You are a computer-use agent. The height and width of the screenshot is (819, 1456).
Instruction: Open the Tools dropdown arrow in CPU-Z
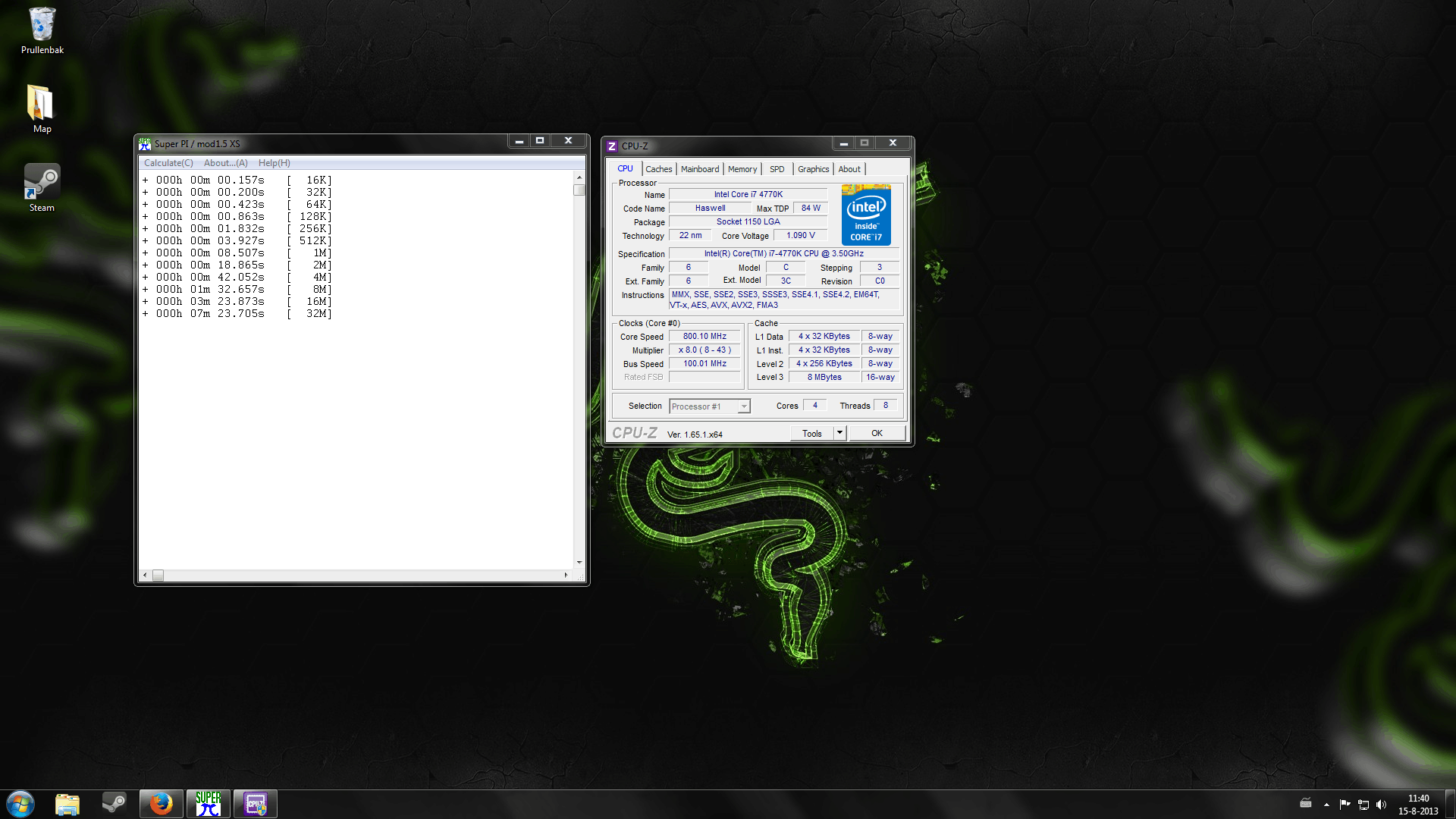click(x=839, y=433)
